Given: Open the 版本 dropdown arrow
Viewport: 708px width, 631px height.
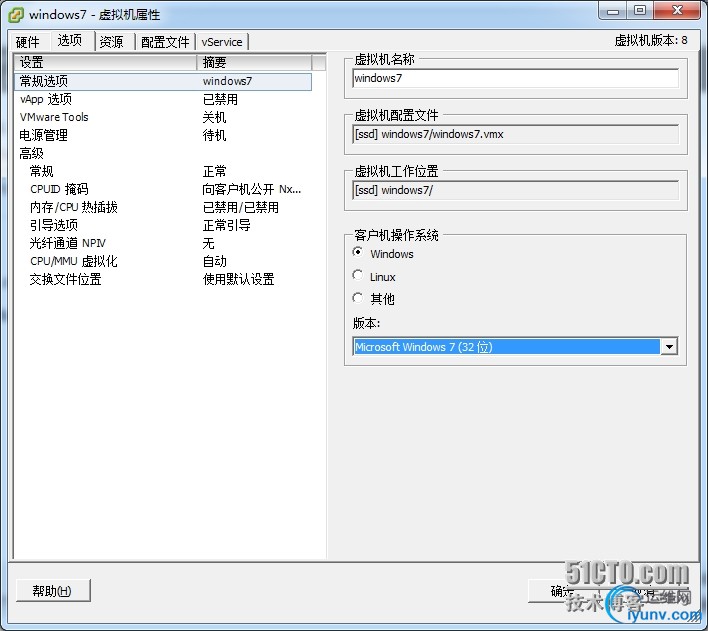Looking at the screenshot, I should coord(669,347).
